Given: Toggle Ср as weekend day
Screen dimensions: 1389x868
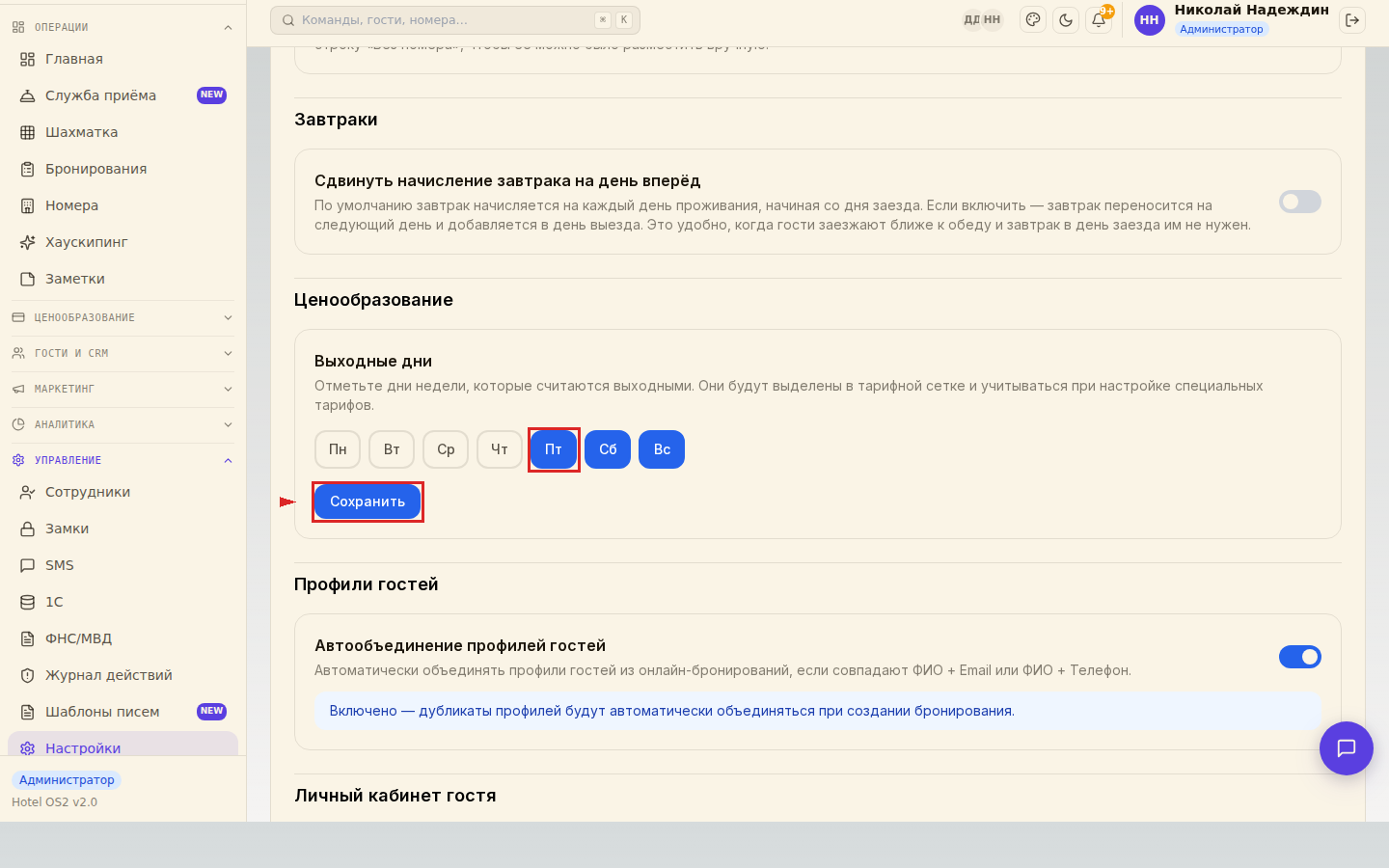Looking at the screenshot, I should [x=446, y=449].
